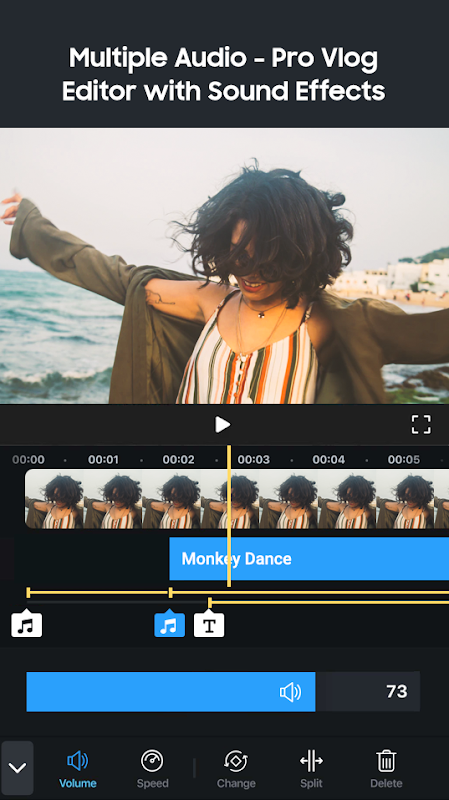This screenshot has width=449, height=800.
Task: Click the 00:00 timeline ruler mark
Action: point(28,460)
